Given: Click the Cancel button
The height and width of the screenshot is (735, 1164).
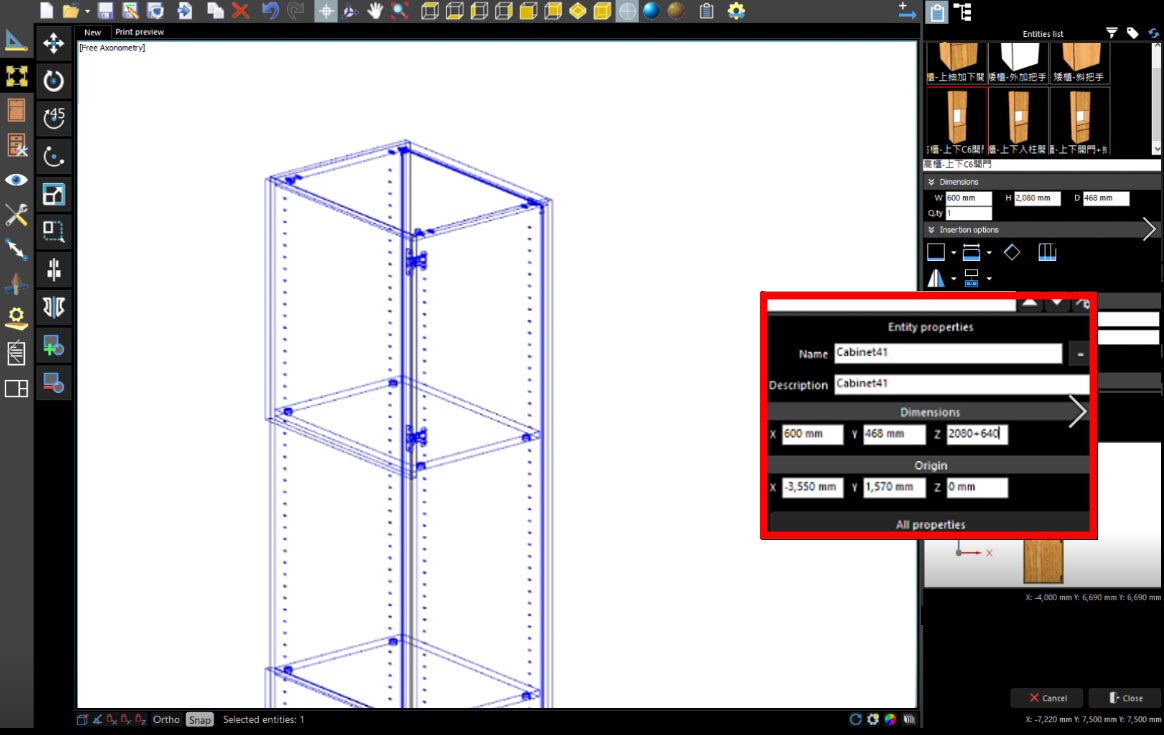Looking at the screenshot, I should pyautogui.click(x=1046, y=698).
